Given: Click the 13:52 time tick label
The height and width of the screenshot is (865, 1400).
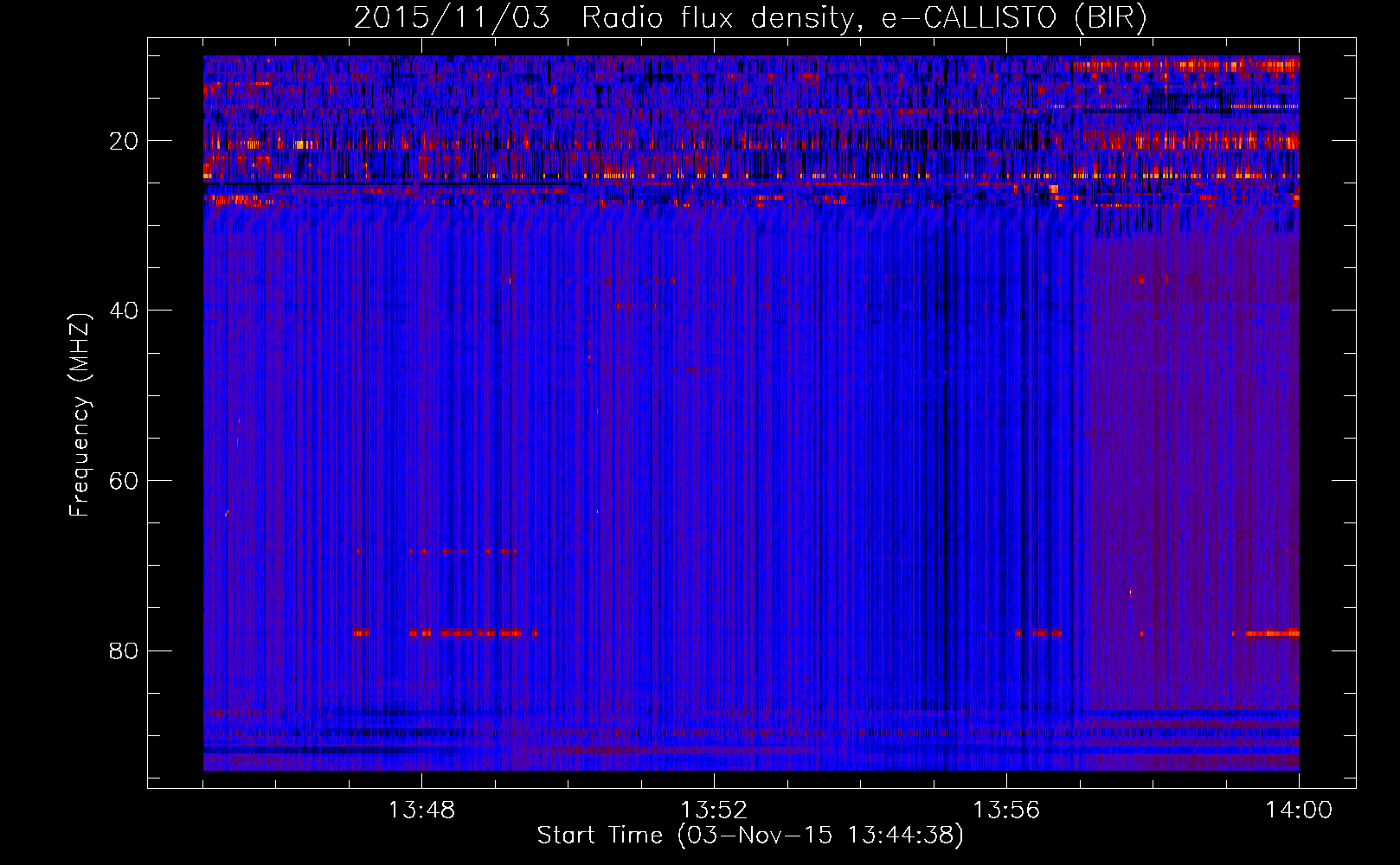Looking at the screenshot, I should [714, 811].
